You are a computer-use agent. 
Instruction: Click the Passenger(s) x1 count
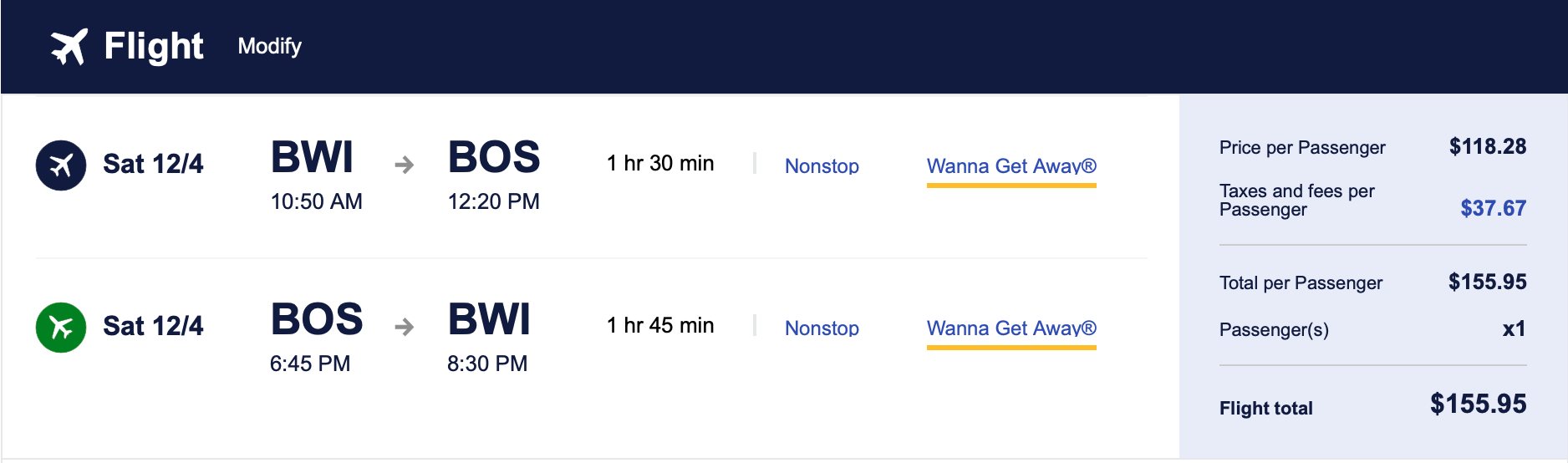point(1514,329)
